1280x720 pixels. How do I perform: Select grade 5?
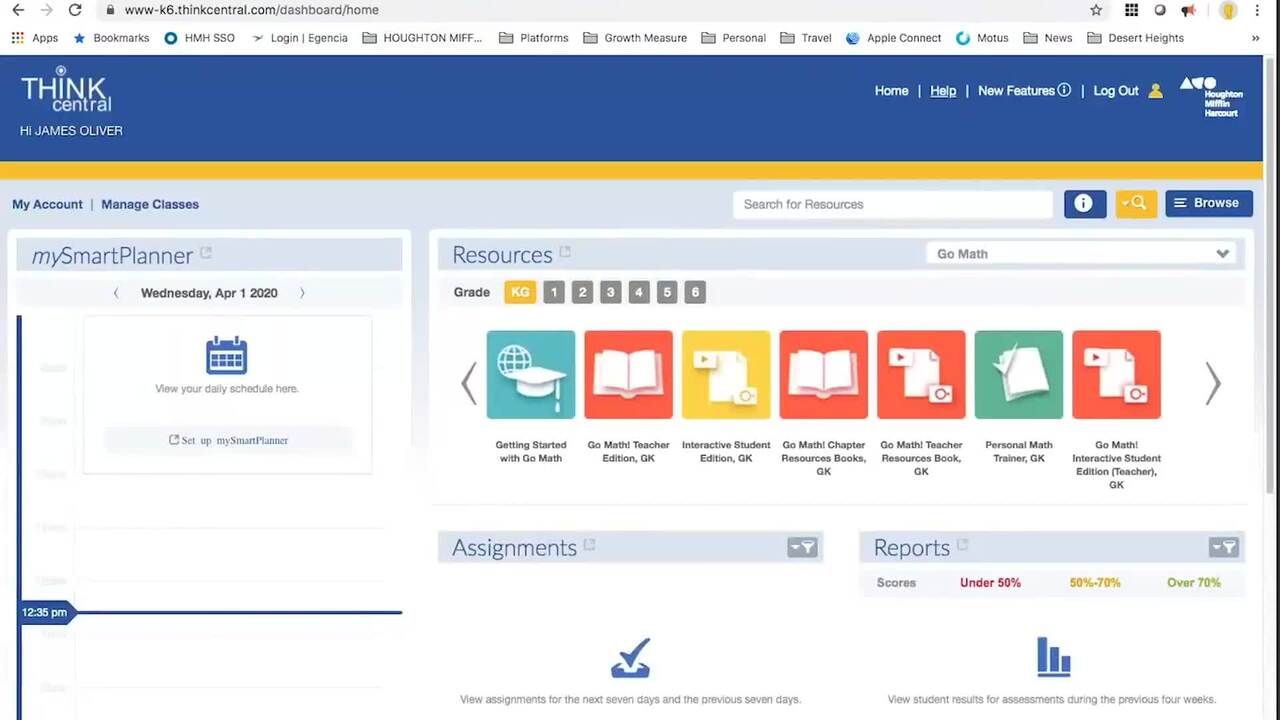667,292
